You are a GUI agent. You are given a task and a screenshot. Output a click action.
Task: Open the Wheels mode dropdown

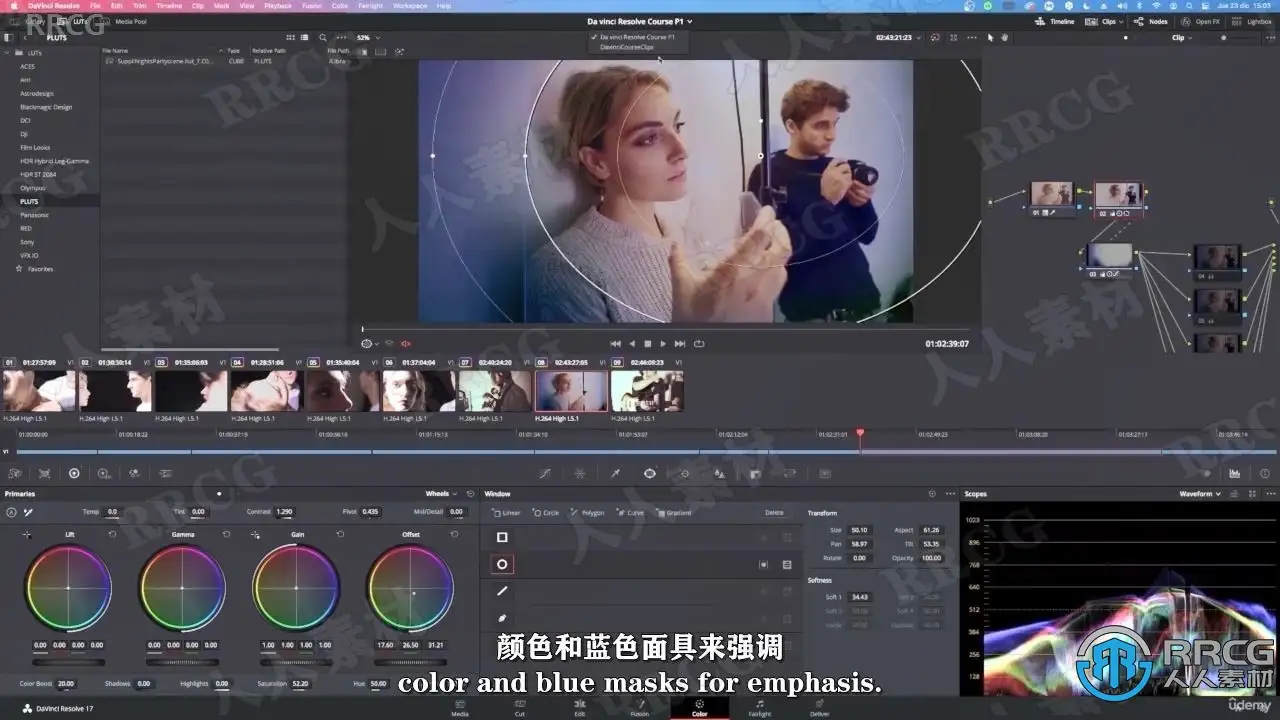click(442, 493)
